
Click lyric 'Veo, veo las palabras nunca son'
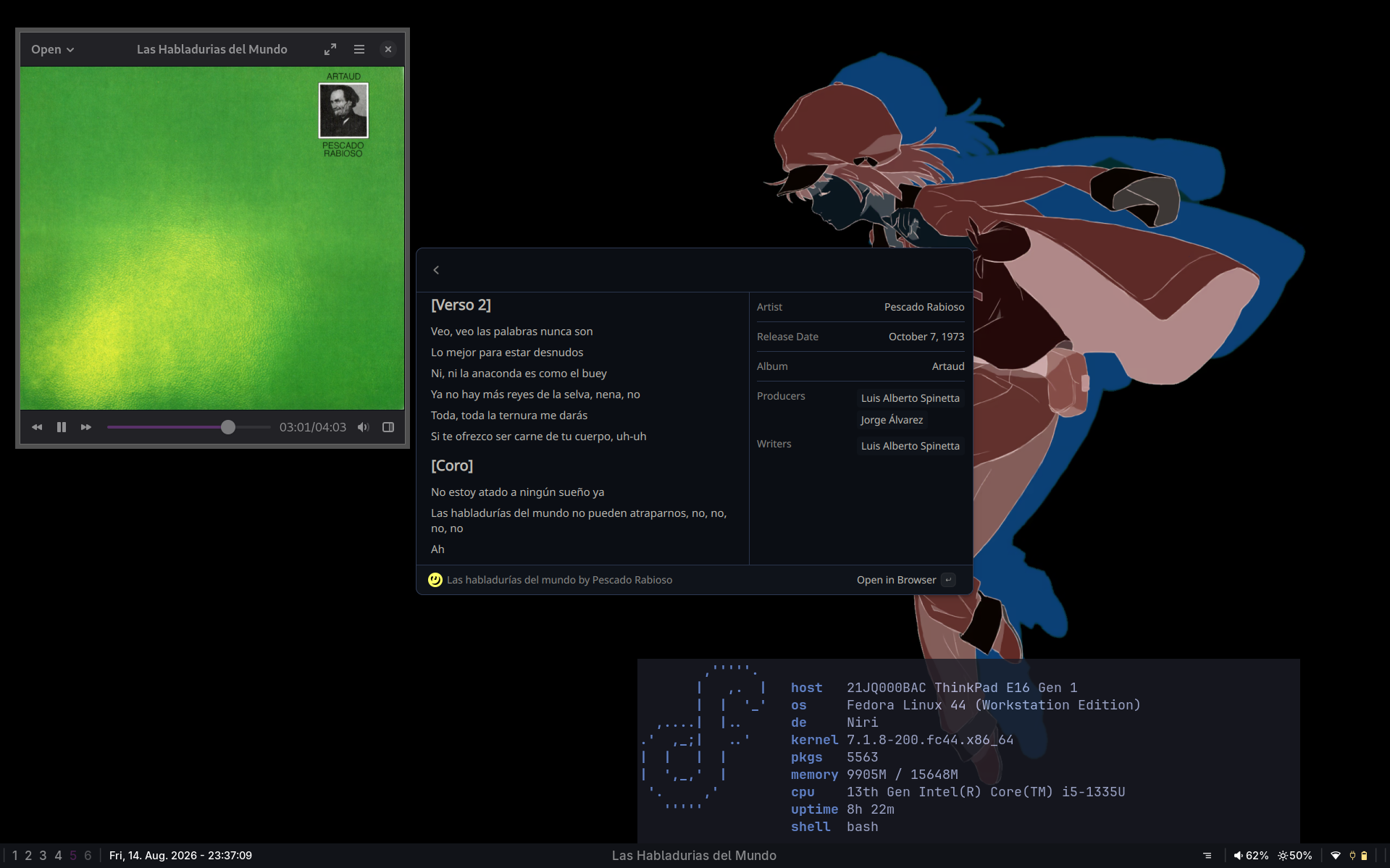[x=511, y=332]
